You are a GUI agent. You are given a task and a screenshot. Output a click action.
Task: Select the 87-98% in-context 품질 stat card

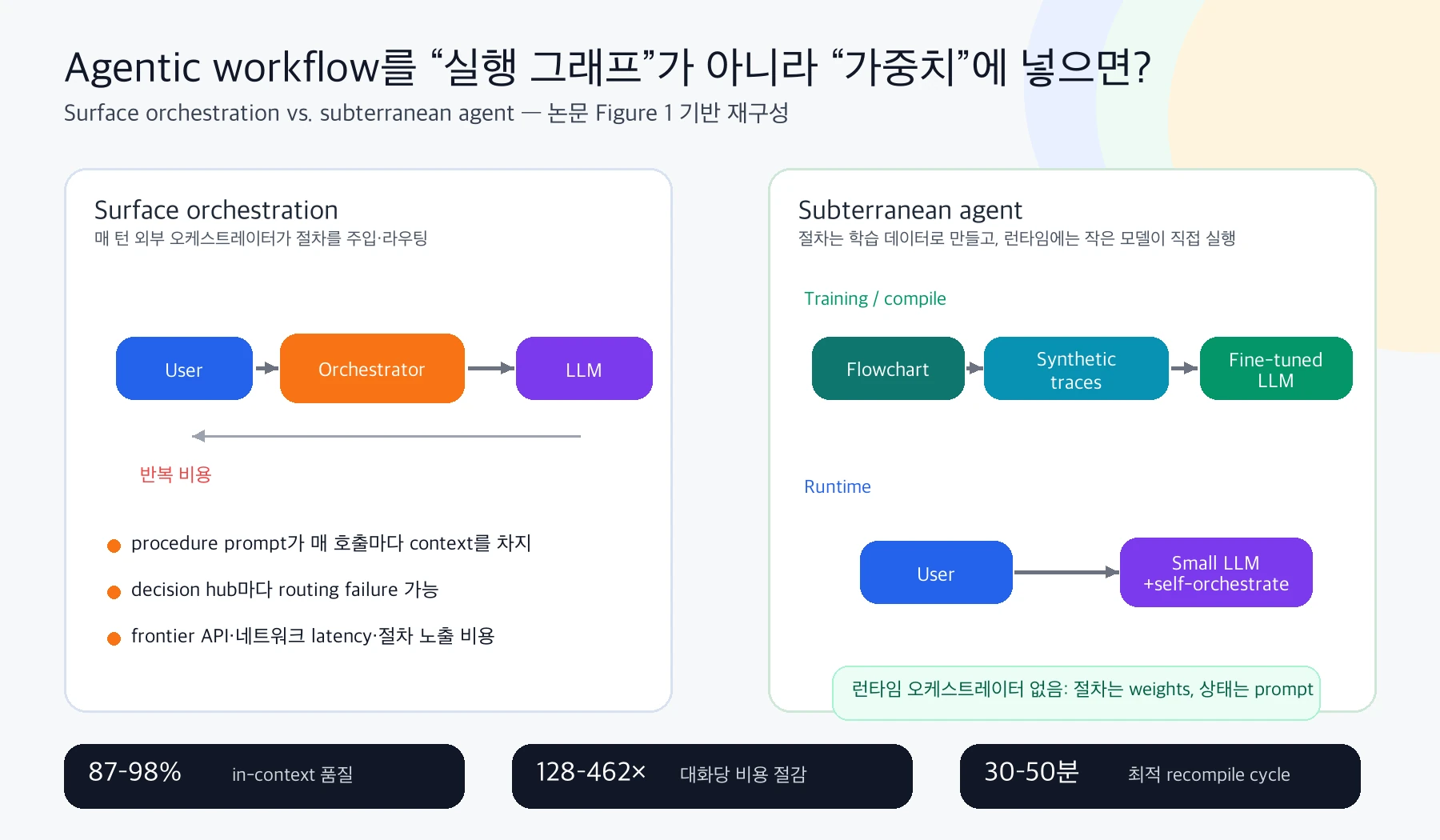coord(264,776)
